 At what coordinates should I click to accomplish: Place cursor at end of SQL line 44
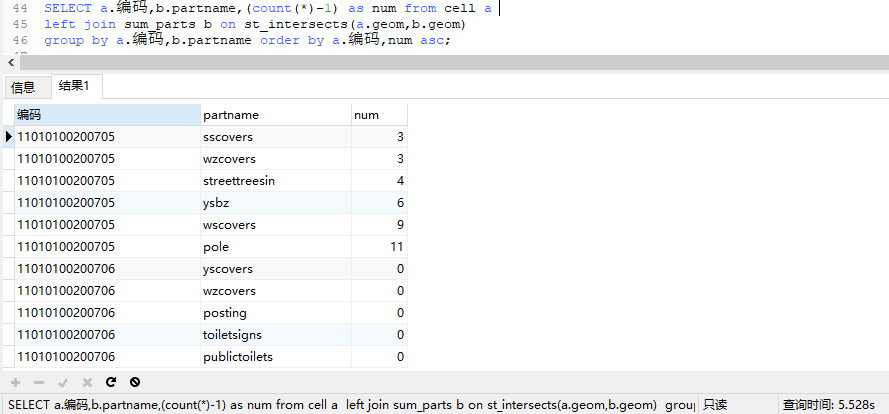tap(499, 8)
